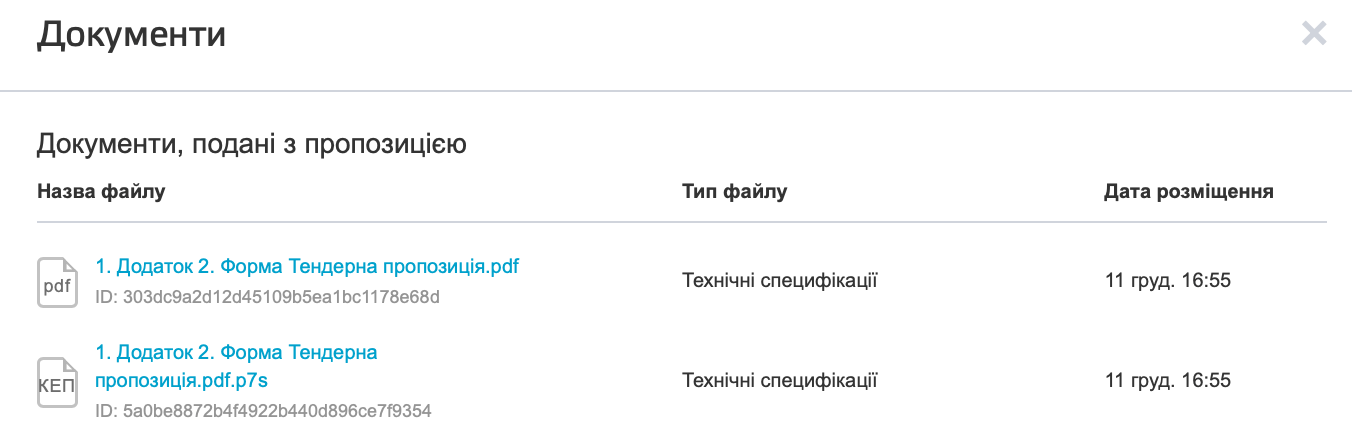Open the 'пропозиція.pdf.p7s' signature file link
The image size is (1352, 440).
click(x=181, y=381)
